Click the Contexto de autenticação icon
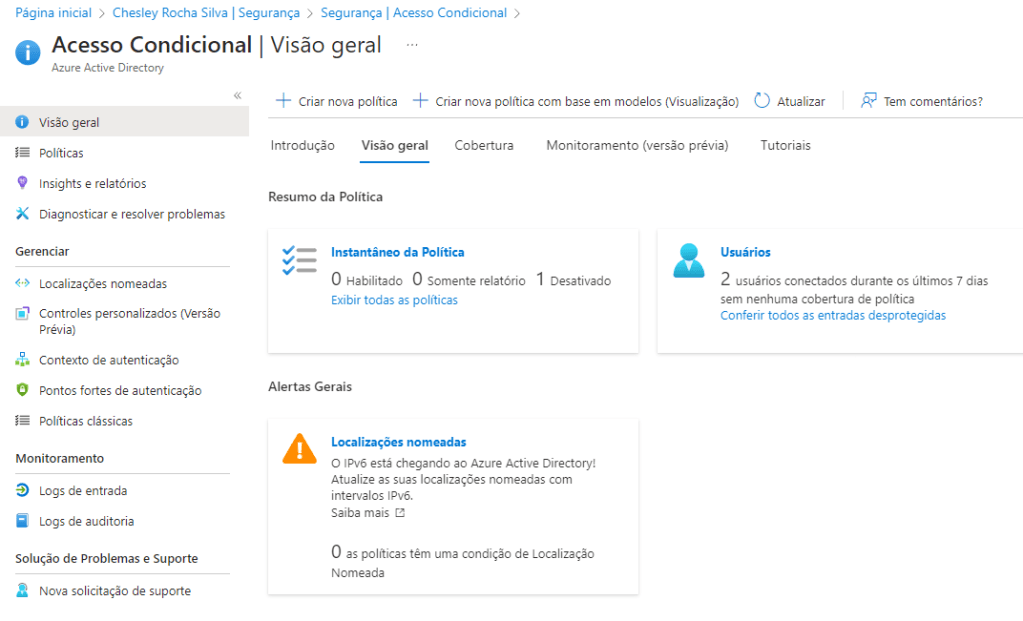 (22, 360)
